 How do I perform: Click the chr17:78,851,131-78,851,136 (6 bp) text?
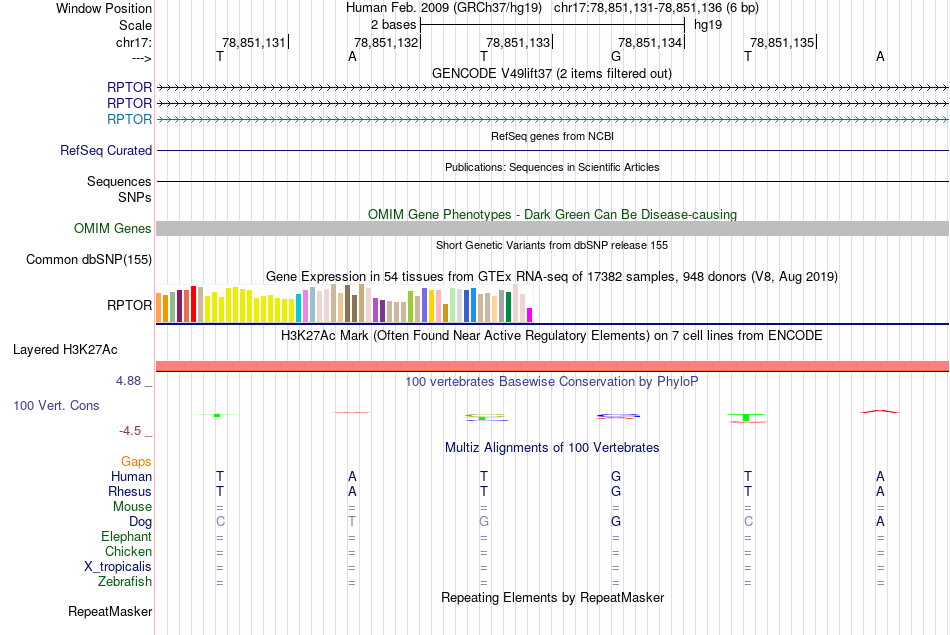pos(656,8)
